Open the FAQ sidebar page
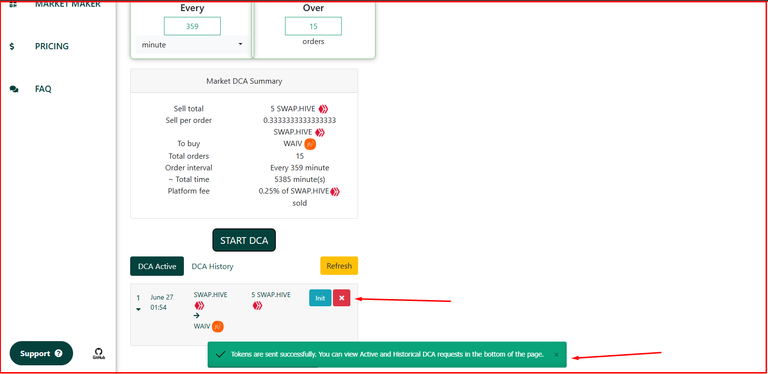Image resolution: width=768 pixels, height=374 pixels. [x=43, y=89]
